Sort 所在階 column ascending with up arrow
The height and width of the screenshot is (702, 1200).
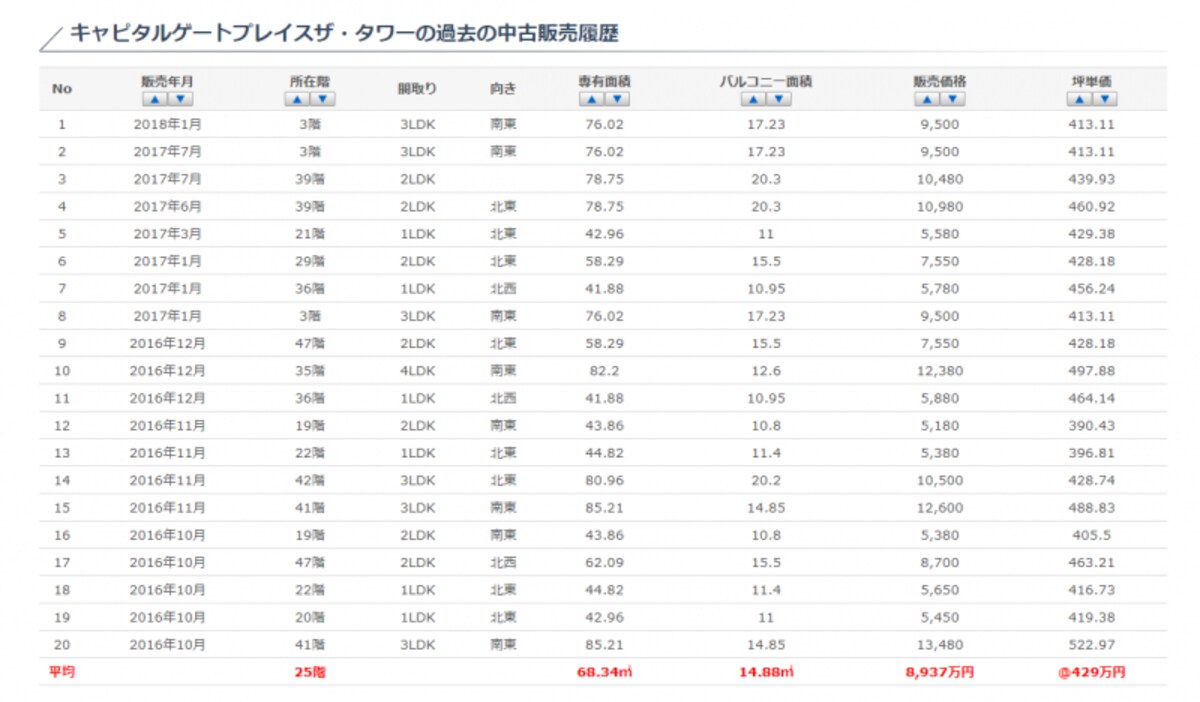coord(297,99)
